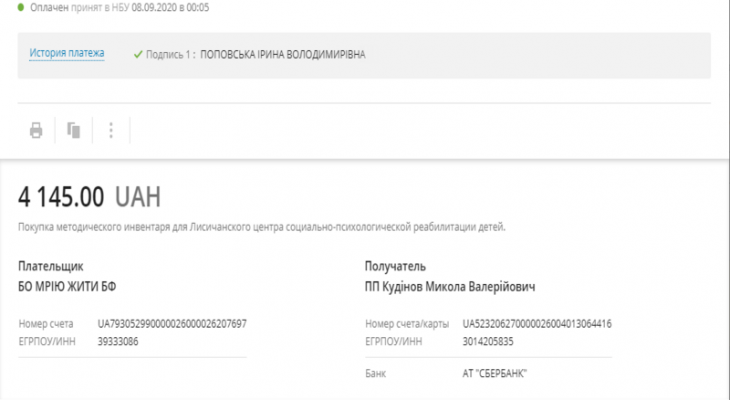Click the Плательщик heading
The height and width of the screenshot is (400, 730).
tap(51, 266)
